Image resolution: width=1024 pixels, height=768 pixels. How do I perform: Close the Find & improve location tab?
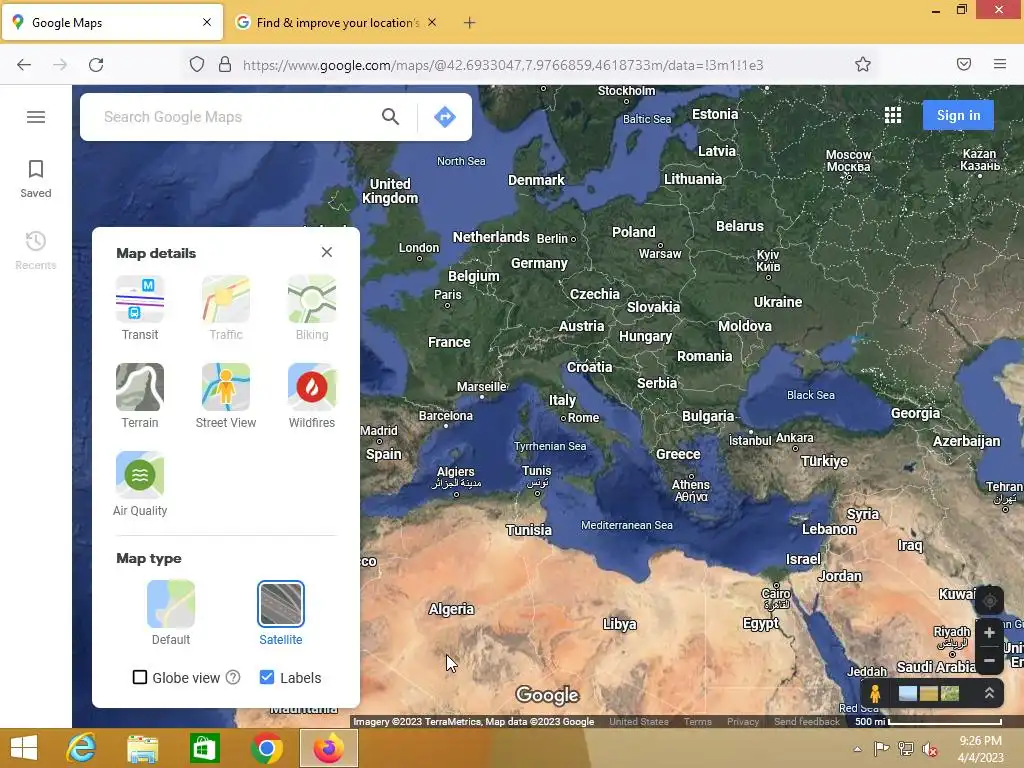(432, 22)
